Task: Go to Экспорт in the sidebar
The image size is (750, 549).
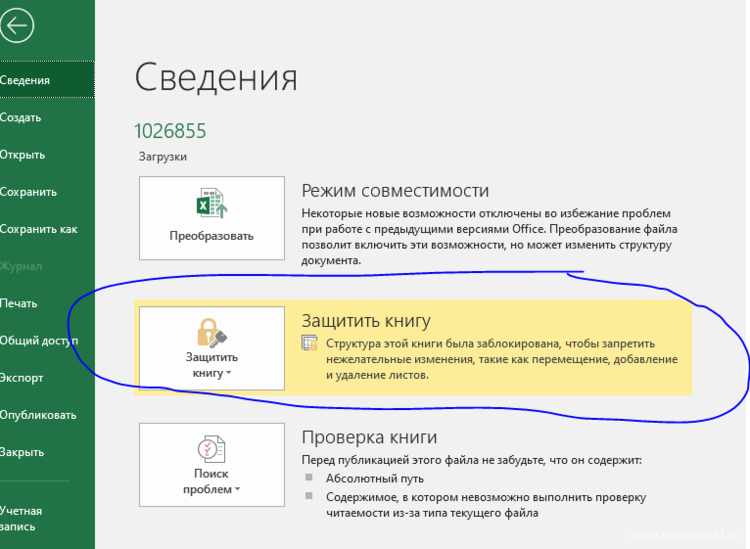Action: 47,378
